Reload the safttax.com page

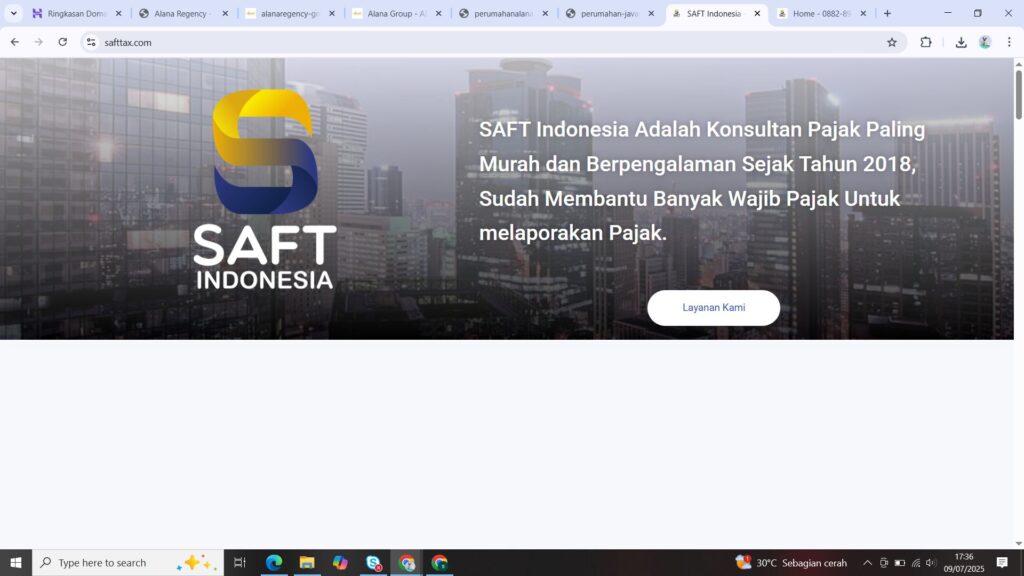point(63,42)
